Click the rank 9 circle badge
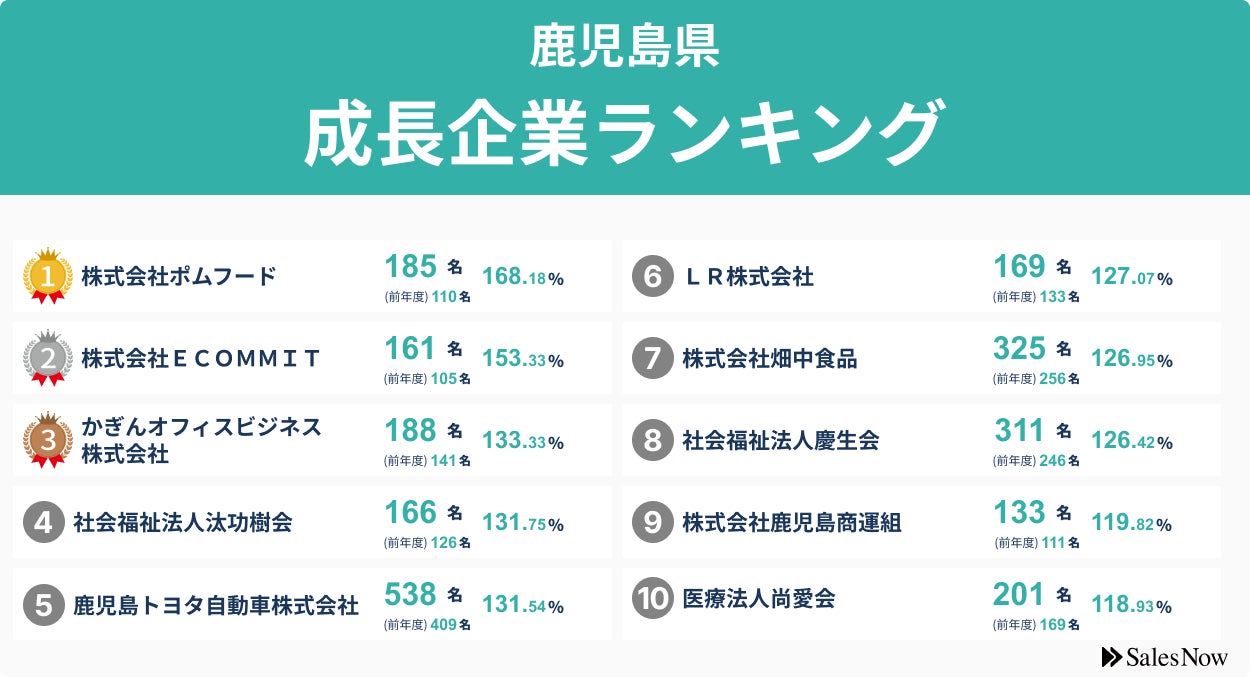The image size is (1250, 677). [x=652, y=523]
